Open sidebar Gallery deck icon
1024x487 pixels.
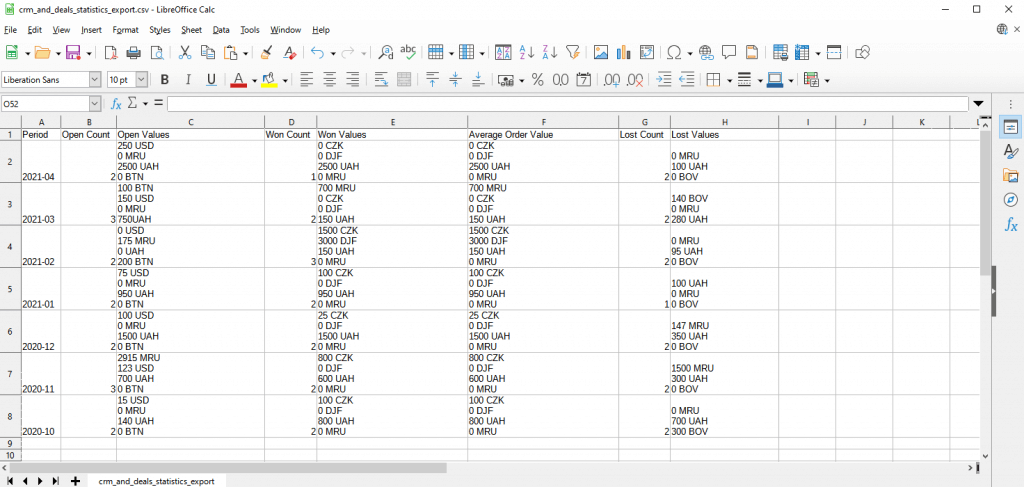[1010, 176]
